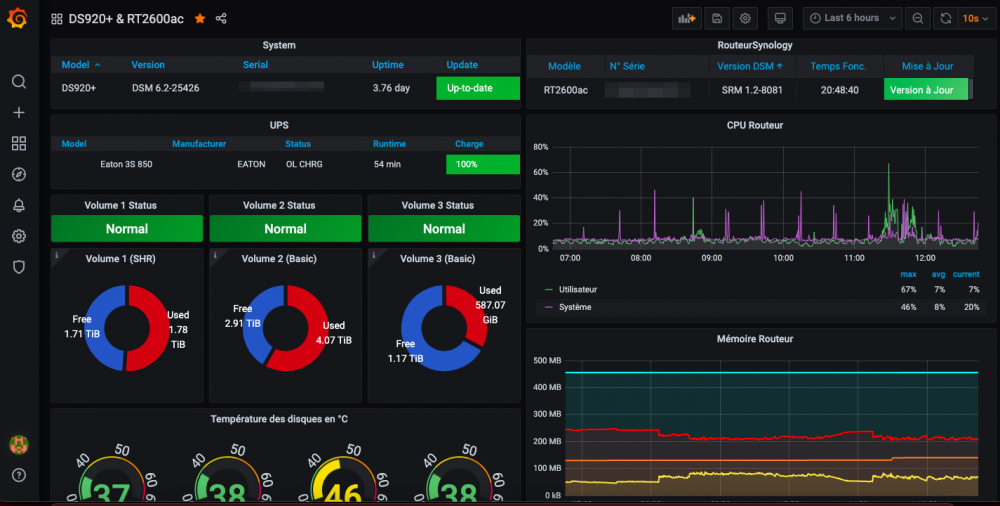Screen dimensions: 1000x506
Task: Share the dashboard using the share icon
Action: [x=221, y=18]
